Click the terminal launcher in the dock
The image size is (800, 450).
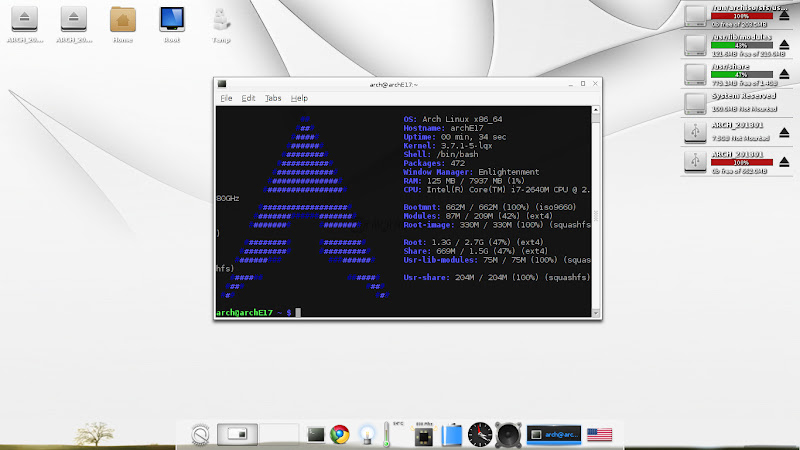point(316,434)
